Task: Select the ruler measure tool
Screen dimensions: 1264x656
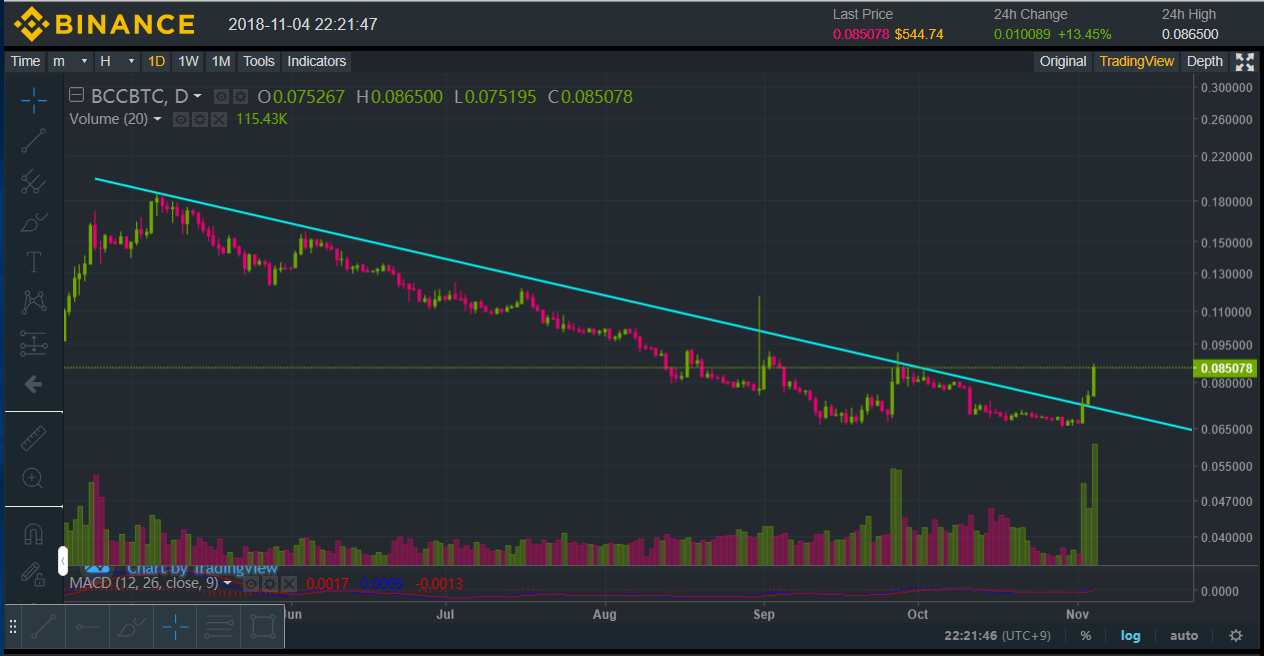Action: click(33, 438)
